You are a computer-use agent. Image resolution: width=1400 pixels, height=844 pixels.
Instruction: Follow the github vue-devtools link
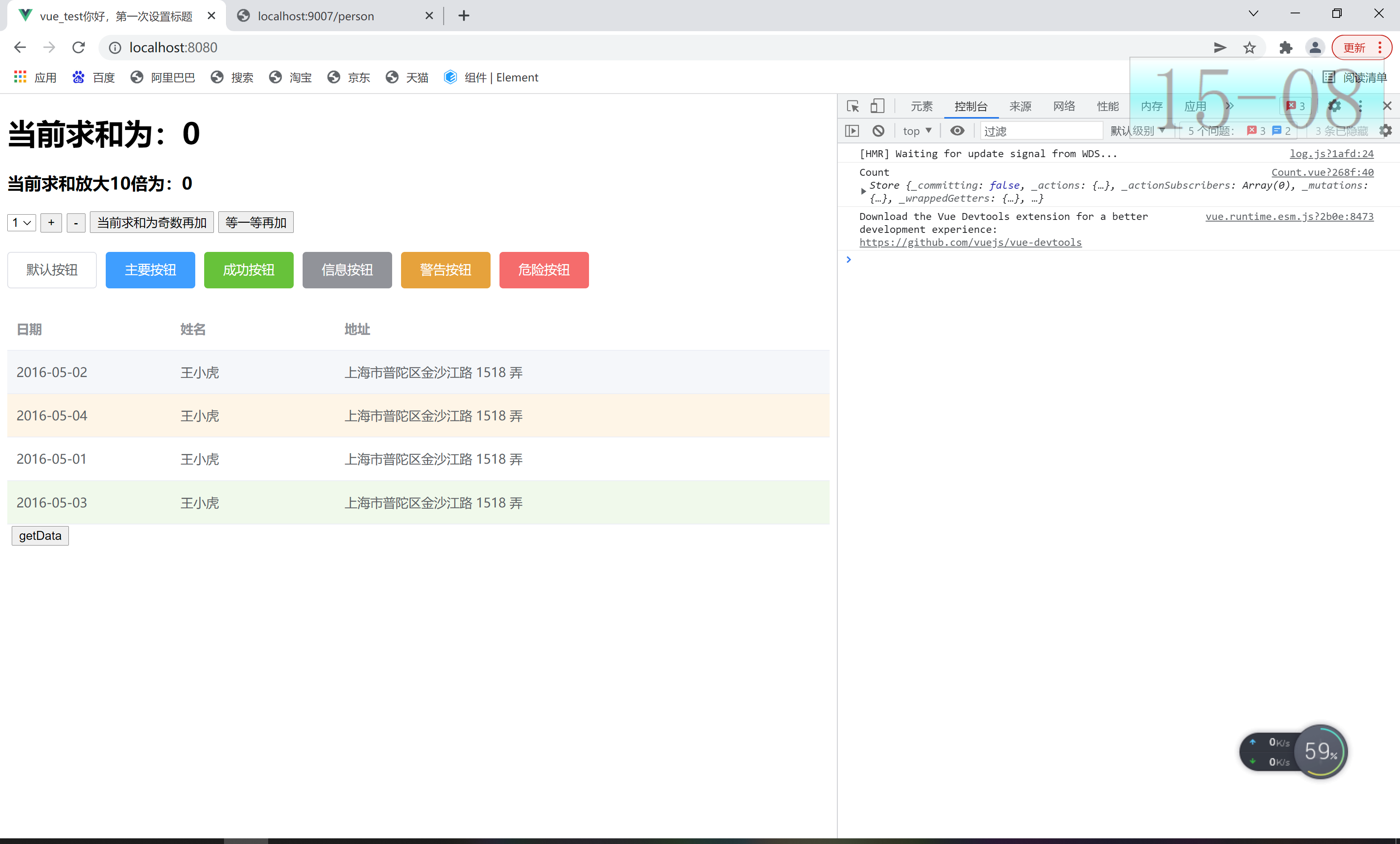point(971,243)
